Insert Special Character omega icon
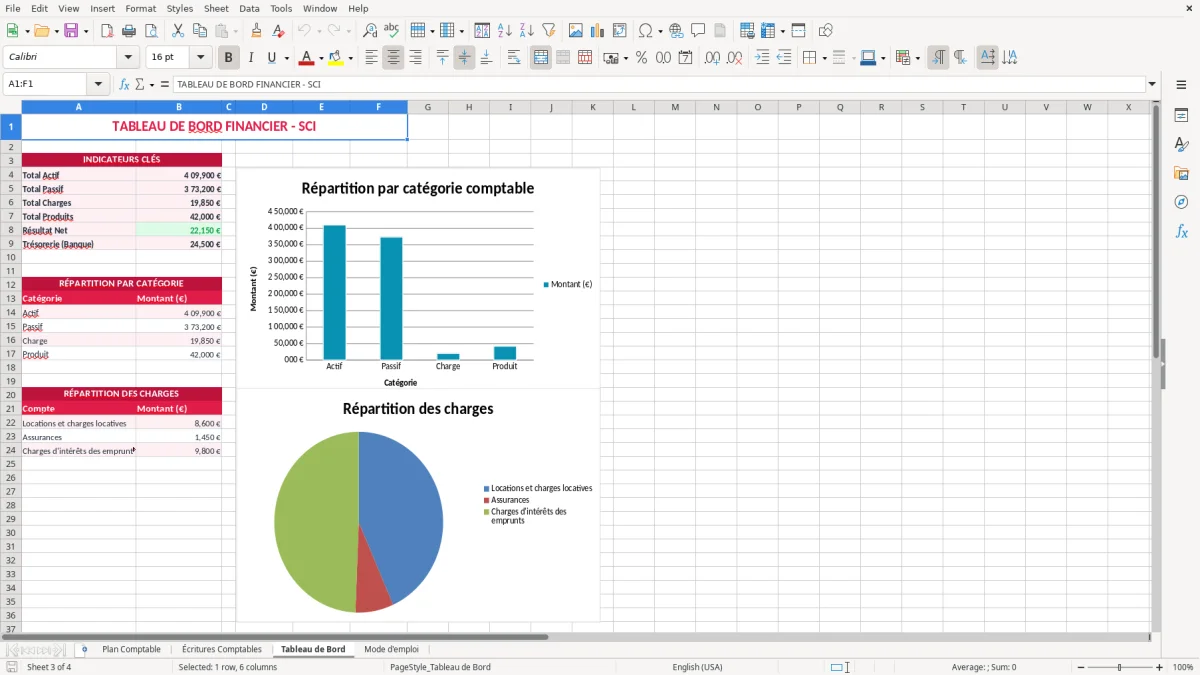1200x675 pixels. (x=645, y=31)
